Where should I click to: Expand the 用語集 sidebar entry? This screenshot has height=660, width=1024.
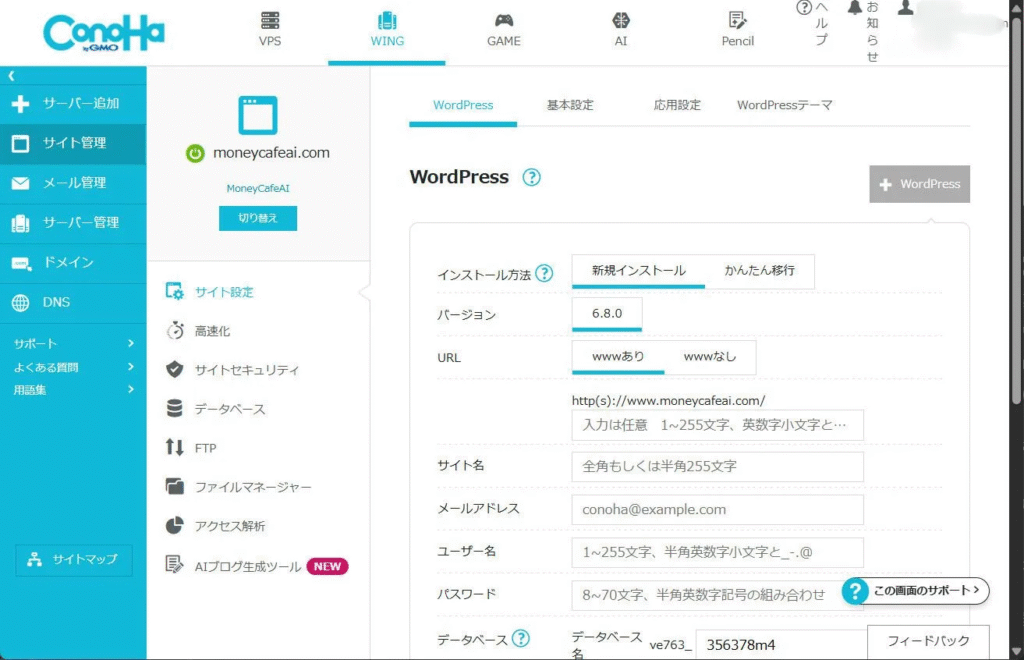[73, 390]
